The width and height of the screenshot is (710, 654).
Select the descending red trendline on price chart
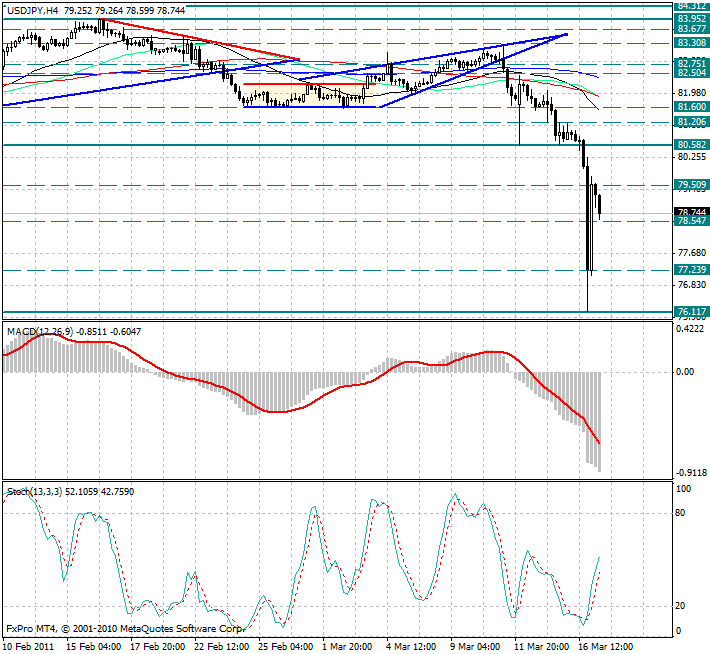(199, 39)
